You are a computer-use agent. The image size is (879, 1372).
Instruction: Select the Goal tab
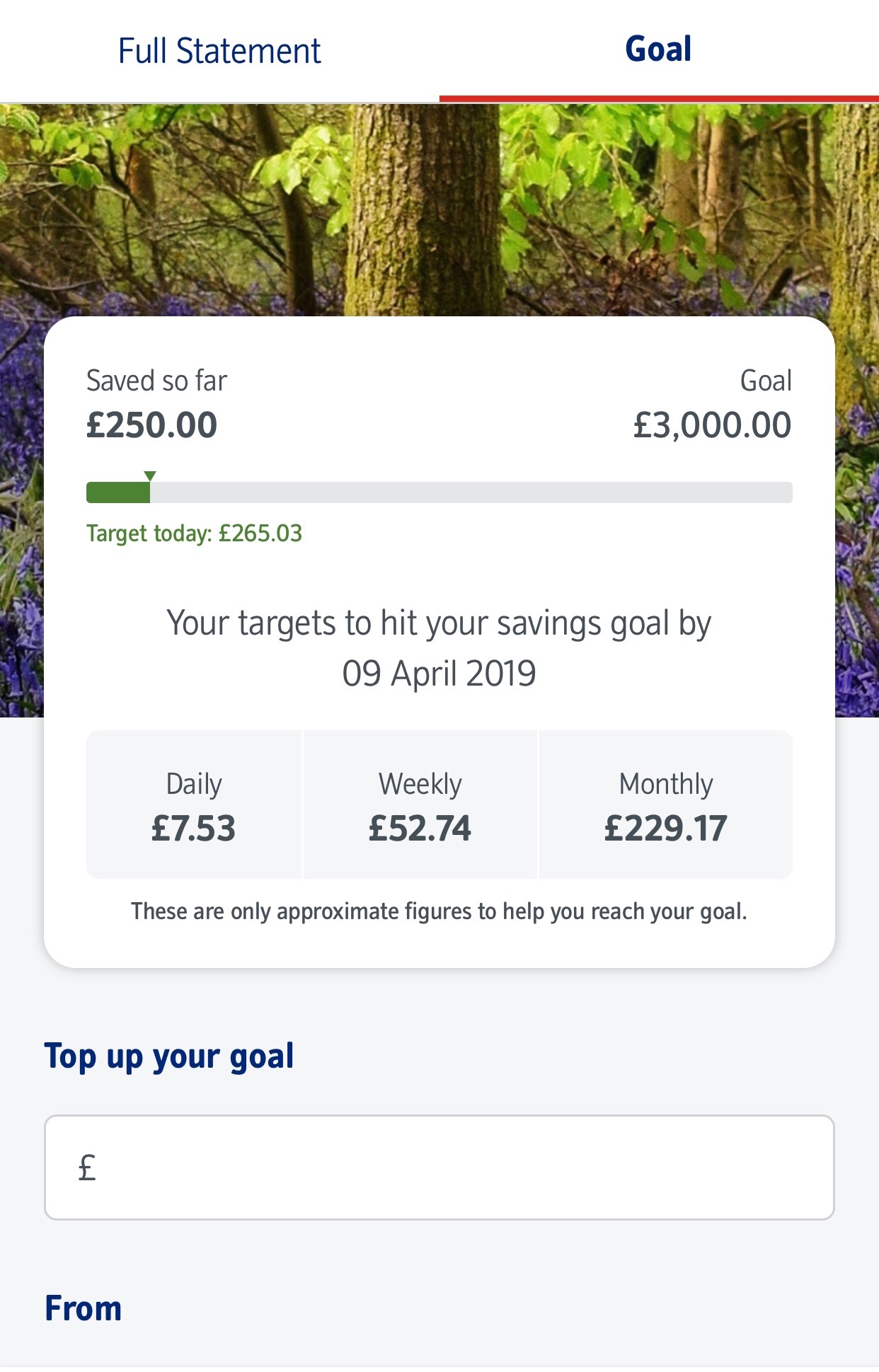658,50
